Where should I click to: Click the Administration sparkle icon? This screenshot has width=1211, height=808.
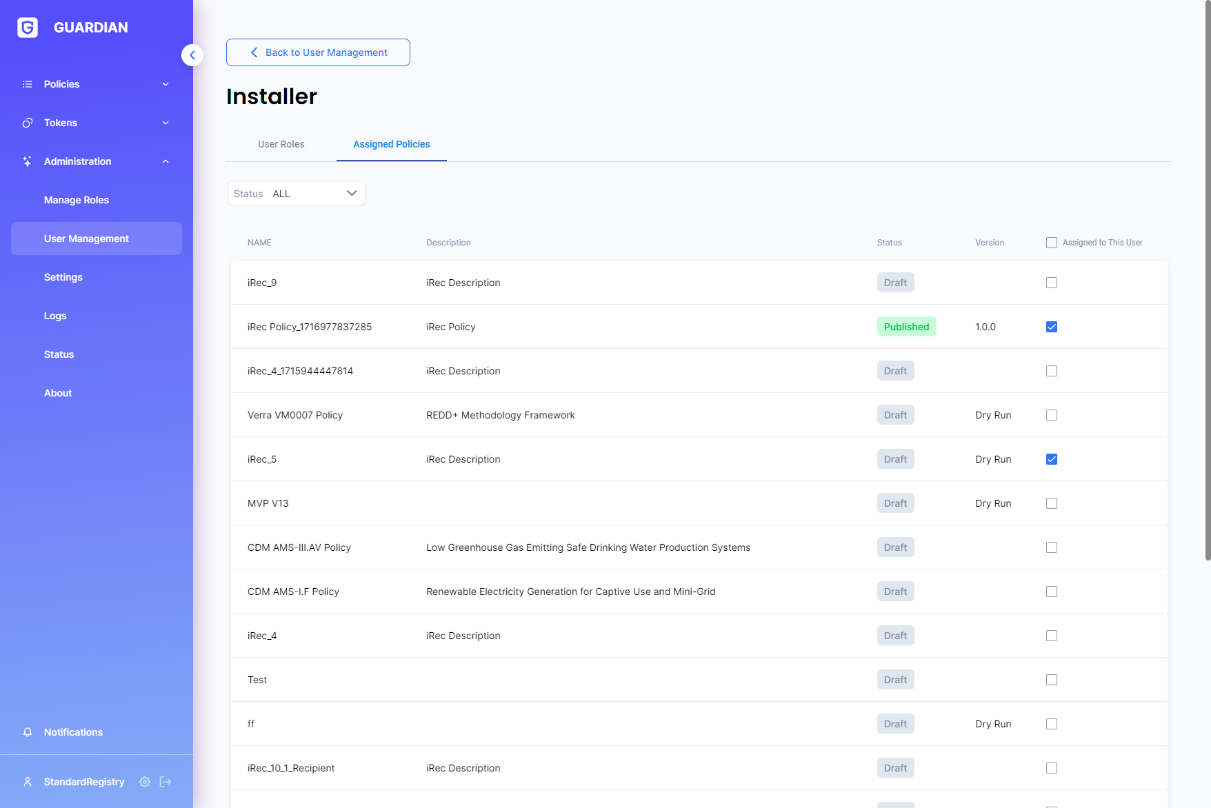pos(28,161)
